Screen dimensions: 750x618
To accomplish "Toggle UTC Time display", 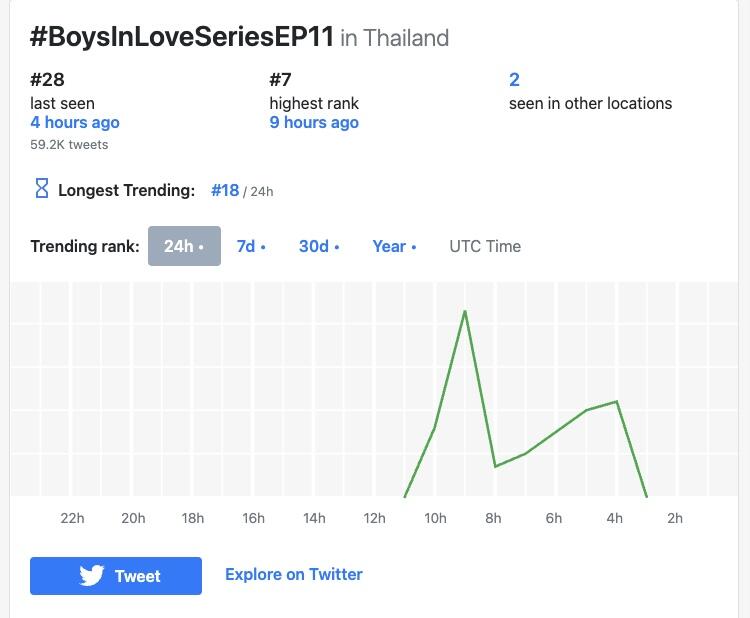I will click(485, 246).
